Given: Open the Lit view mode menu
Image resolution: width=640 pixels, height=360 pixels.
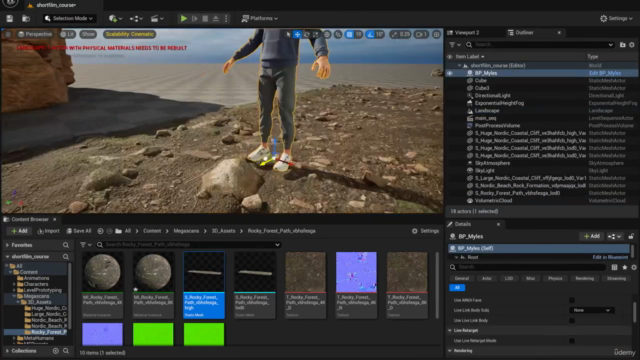Looking at the screenshot, I should point(67,34).
